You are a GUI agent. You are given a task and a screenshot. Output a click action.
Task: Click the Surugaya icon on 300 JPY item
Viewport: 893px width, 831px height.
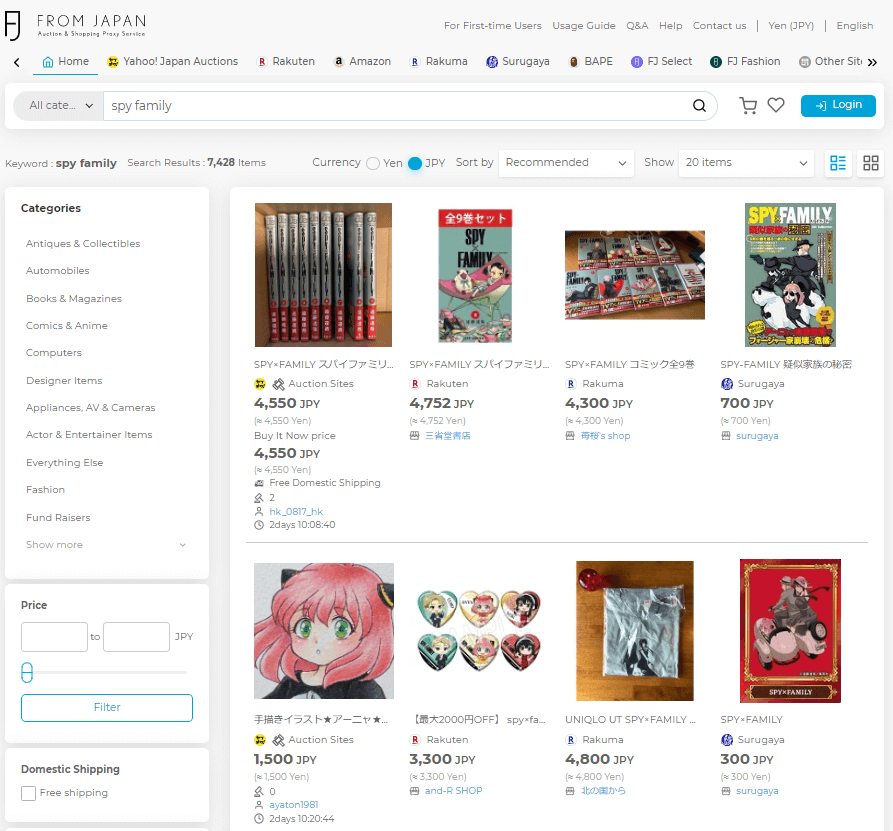click(727, 740)
